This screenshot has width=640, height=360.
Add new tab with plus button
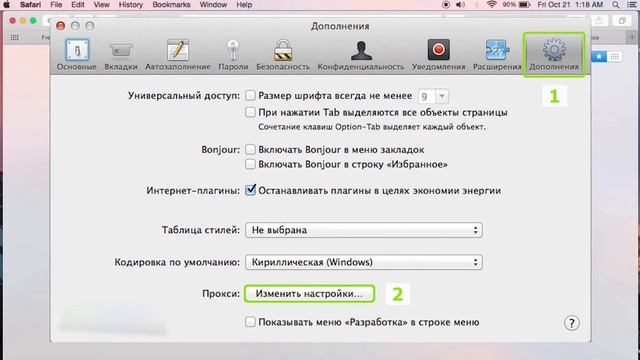pos(632,37)
